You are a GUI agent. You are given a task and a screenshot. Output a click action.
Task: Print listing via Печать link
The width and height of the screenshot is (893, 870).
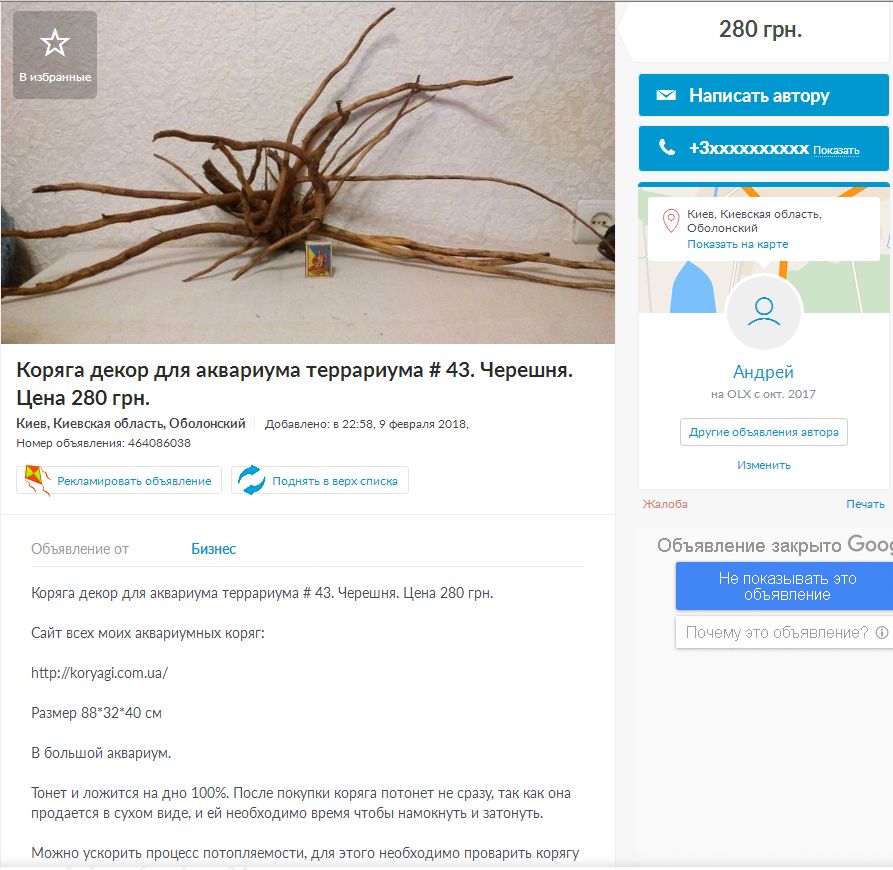(x=865, y=504)
